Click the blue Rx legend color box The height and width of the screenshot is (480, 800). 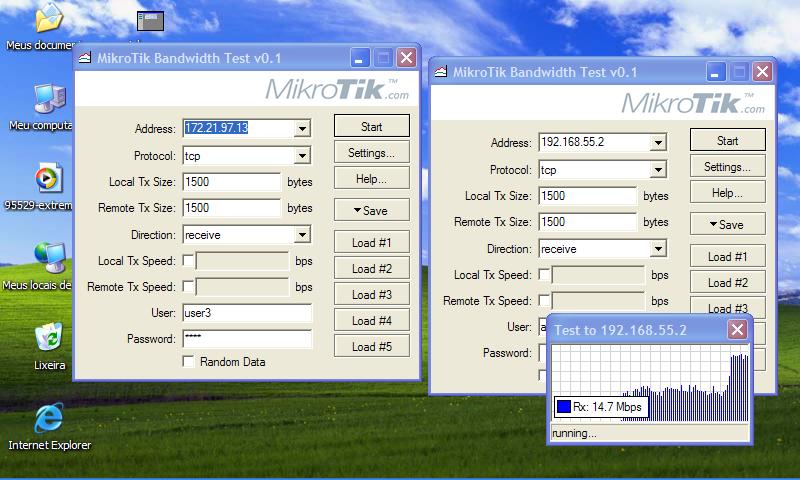click(x=563, y=407)
